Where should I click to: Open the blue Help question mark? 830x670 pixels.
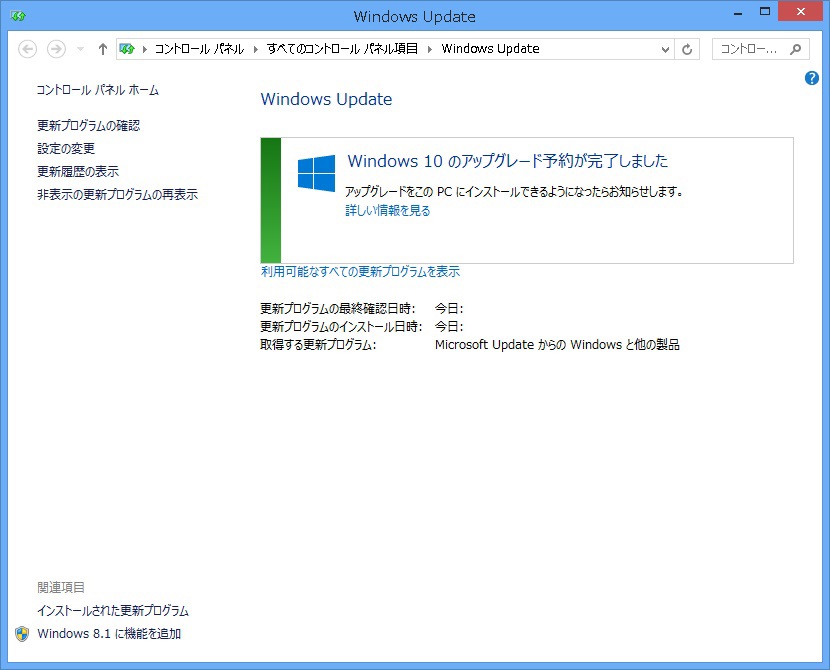pos(811,78)
